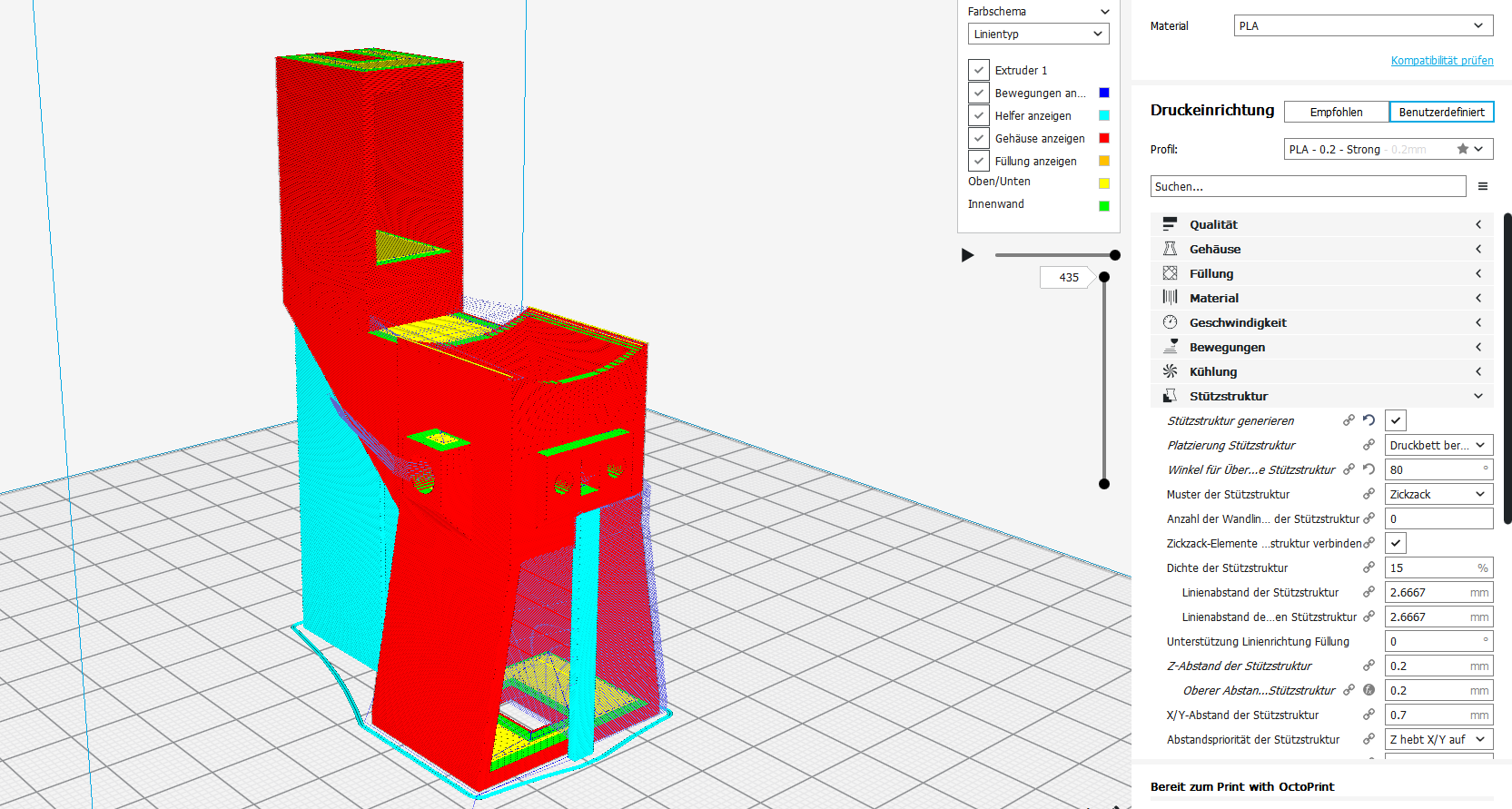Expand the Kühlung settings category

[x=1322, y=371]
